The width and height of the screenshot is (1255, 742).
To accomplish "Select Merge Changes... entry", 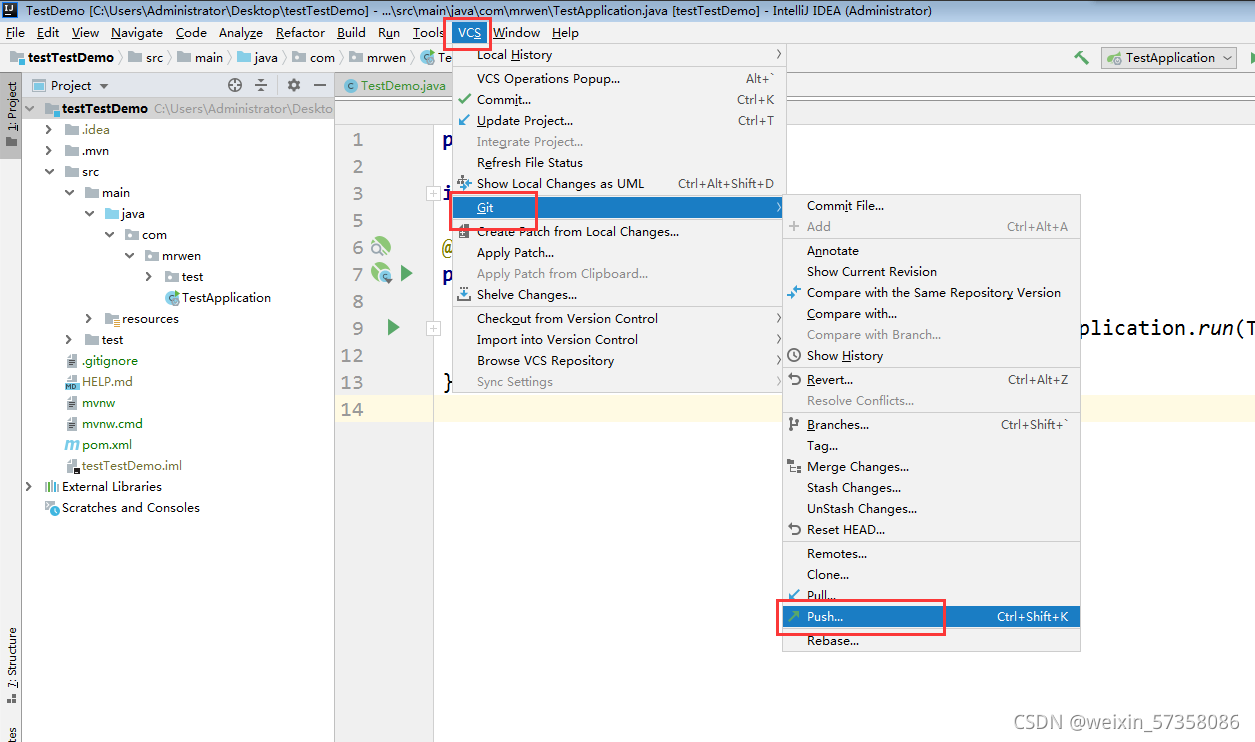I will (930, 467).
